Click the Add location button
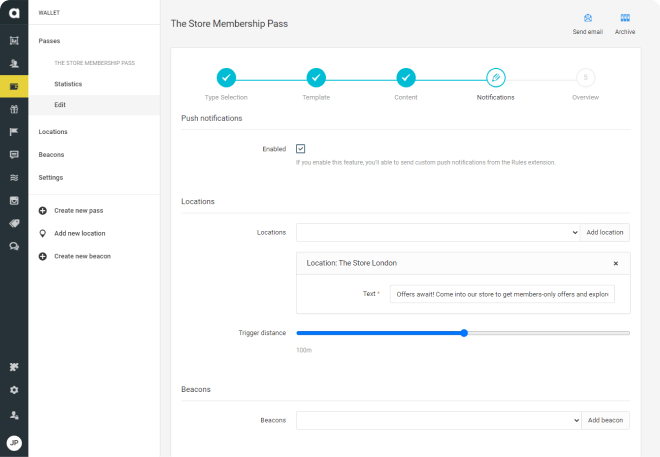 click(605, 232)
